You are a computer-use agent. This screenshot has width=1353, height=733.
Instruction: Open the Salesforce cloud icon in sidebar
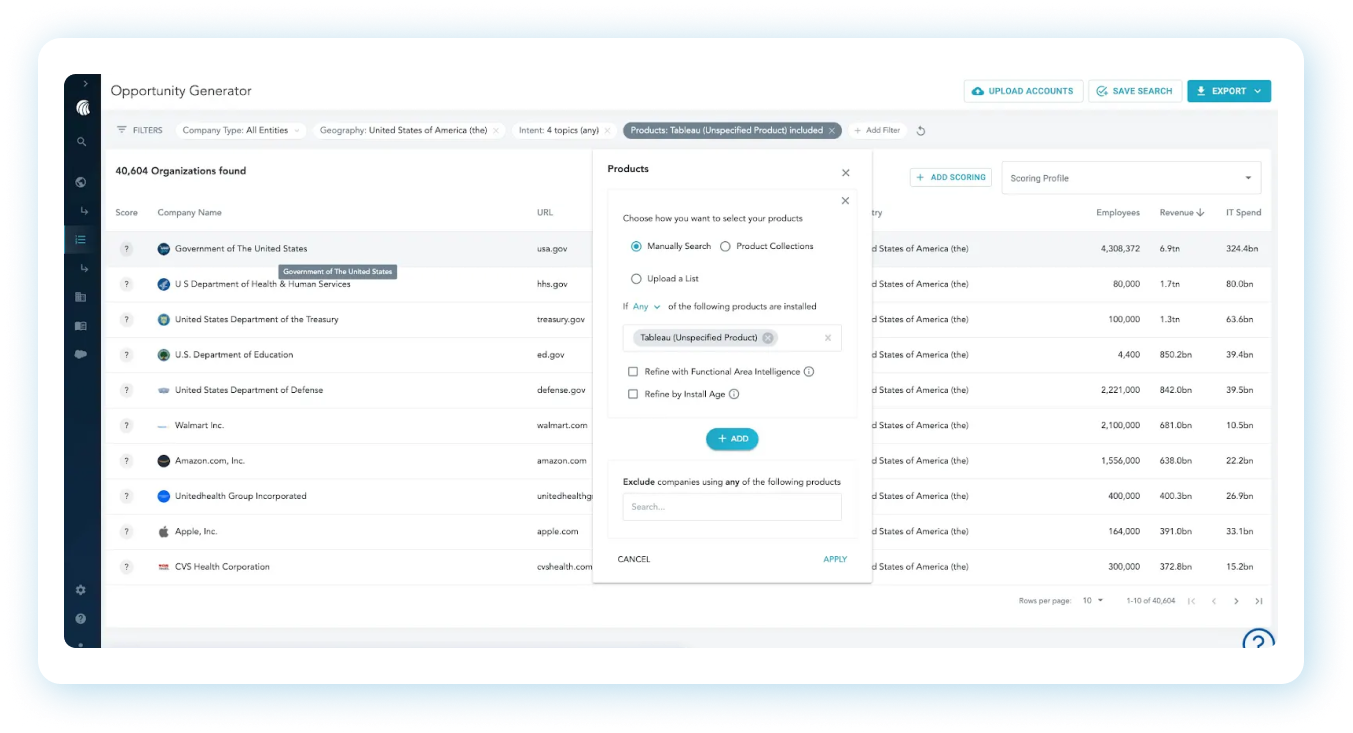coord(81,354)
